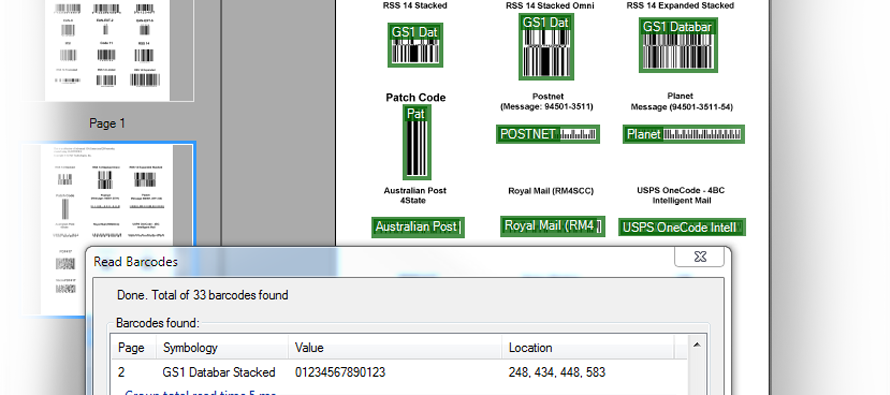Click the detected Planet barcode

pyautogui.click(x=683, y=134)
